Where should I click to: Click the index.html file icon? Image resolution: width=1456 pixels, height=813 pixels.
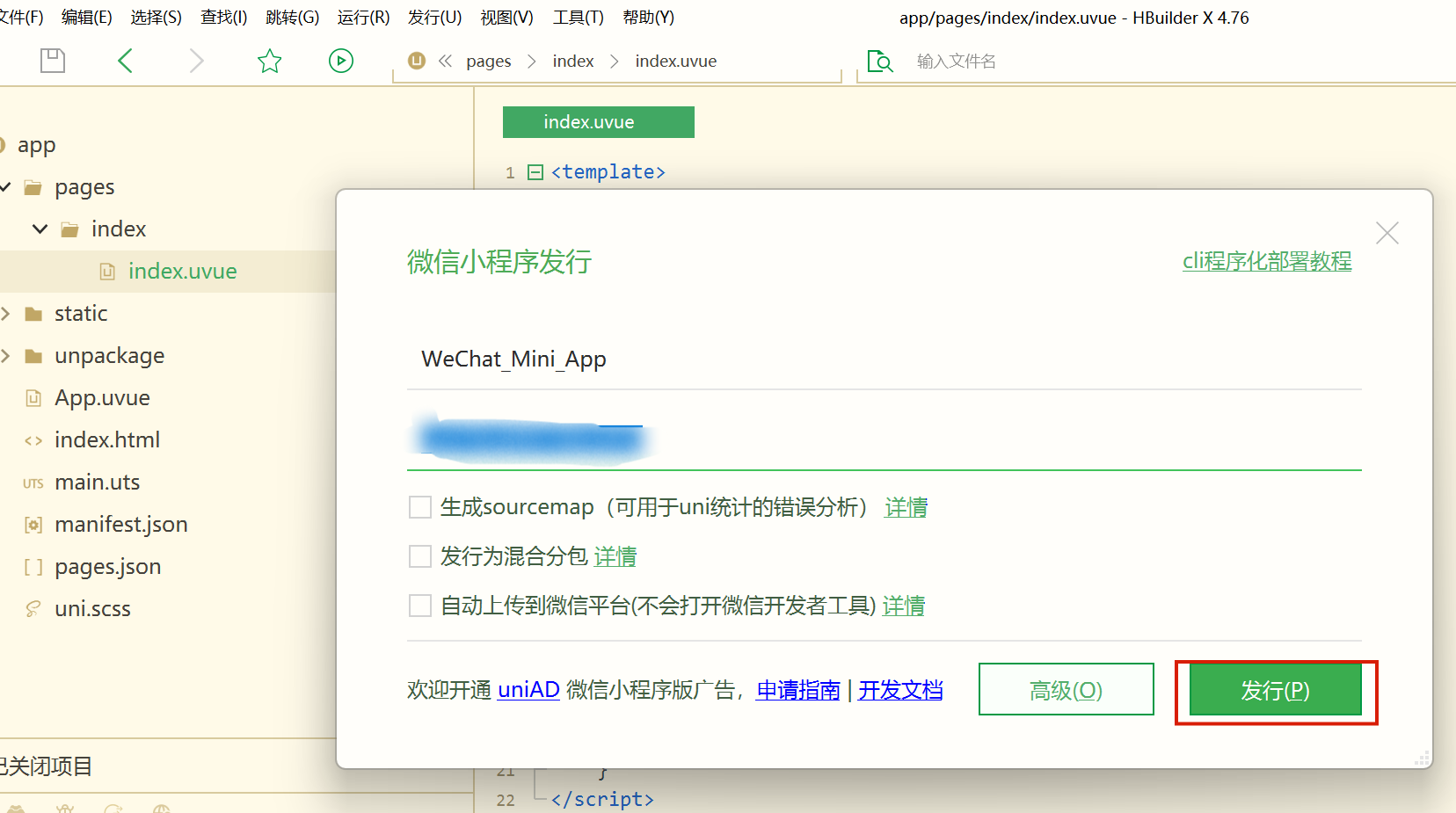[33, 440]
